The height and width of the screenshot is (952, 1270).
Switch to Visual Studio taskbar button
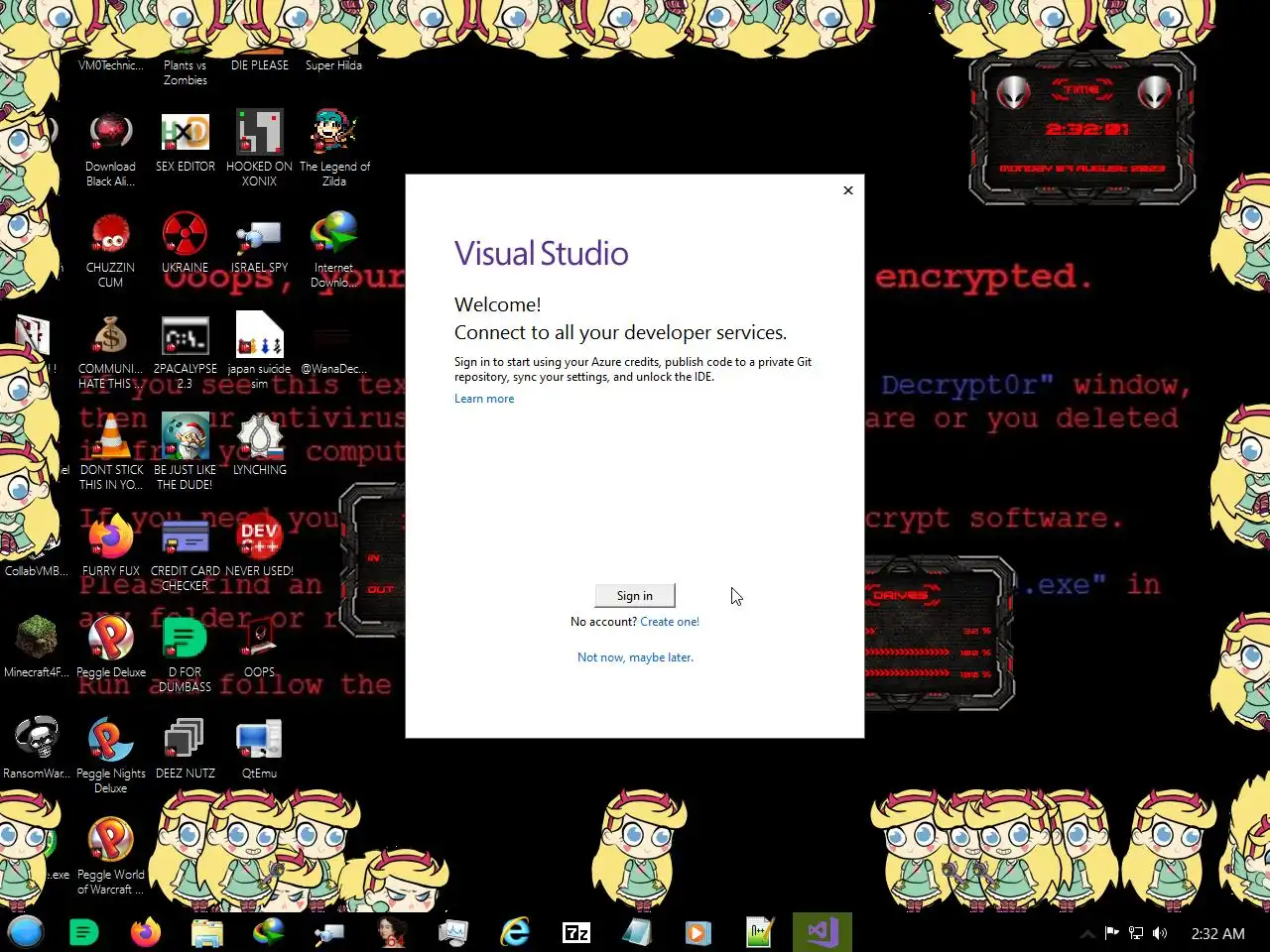[823, 932]
